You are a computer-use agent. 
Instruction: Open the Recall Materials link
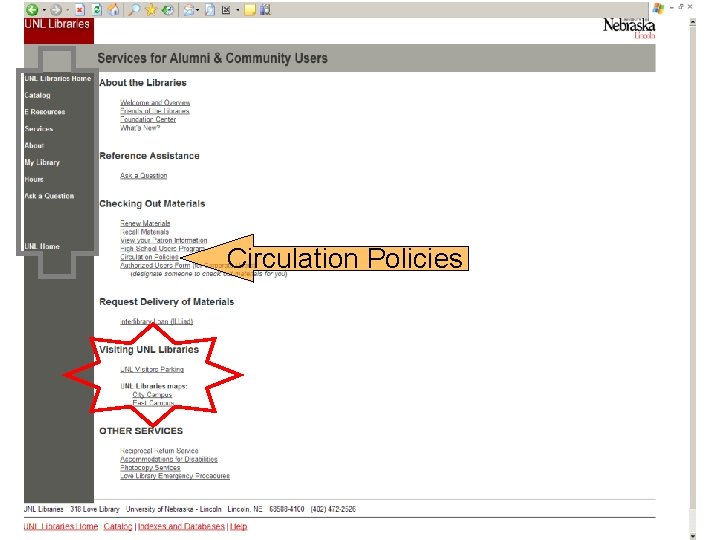pyautogui.click(x=145, y=231)
